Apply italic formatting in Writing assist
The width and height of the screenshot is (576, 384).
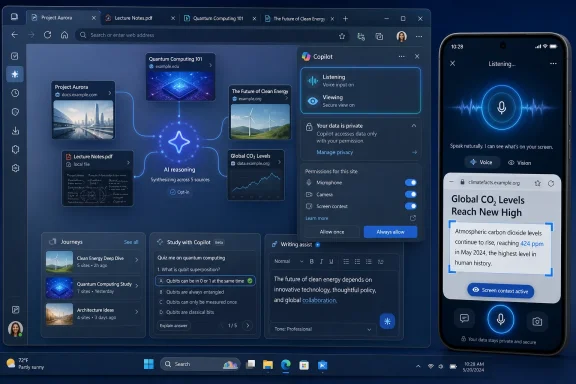[x=321, y=261]
